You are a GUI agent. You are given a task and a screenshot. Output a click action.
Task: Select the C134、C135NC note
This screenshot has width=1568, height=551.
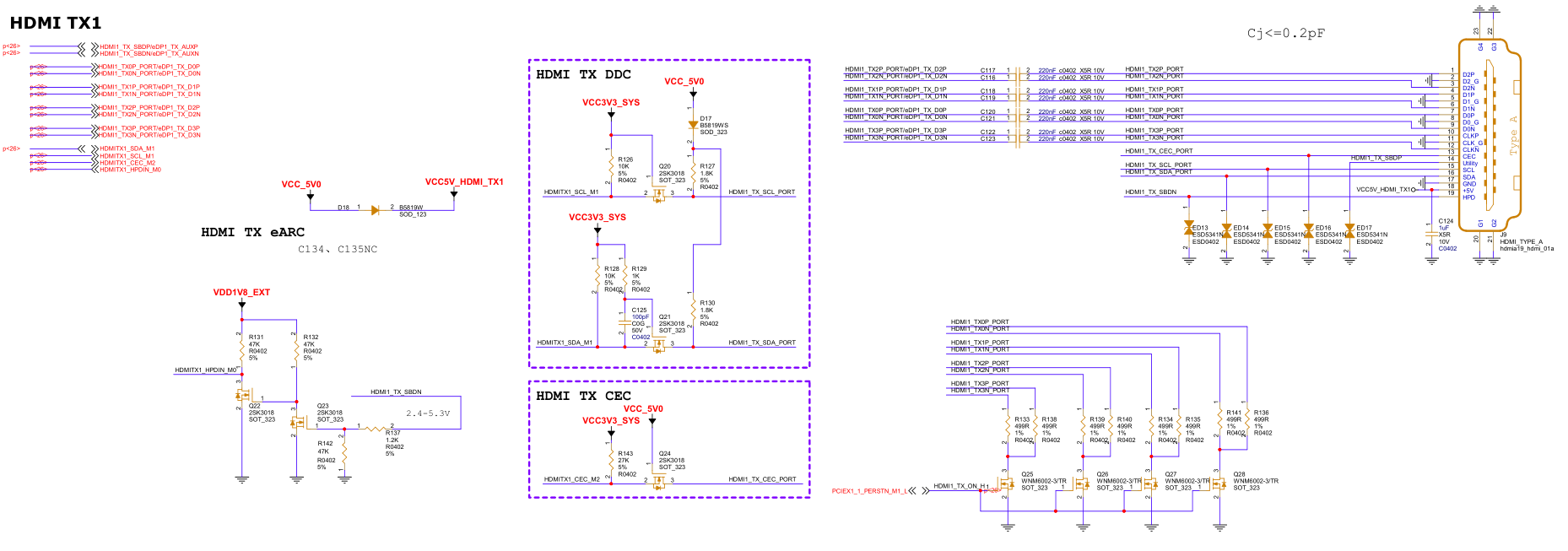tap(338, 249)
